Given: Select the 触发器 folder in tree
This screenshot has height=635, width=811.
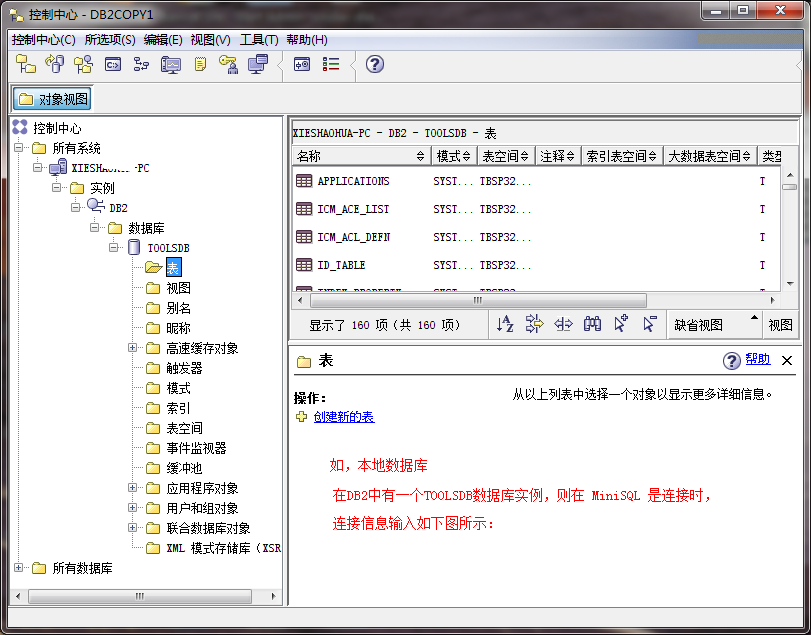Looking at the screenshot, I should (x=185, y=368).
